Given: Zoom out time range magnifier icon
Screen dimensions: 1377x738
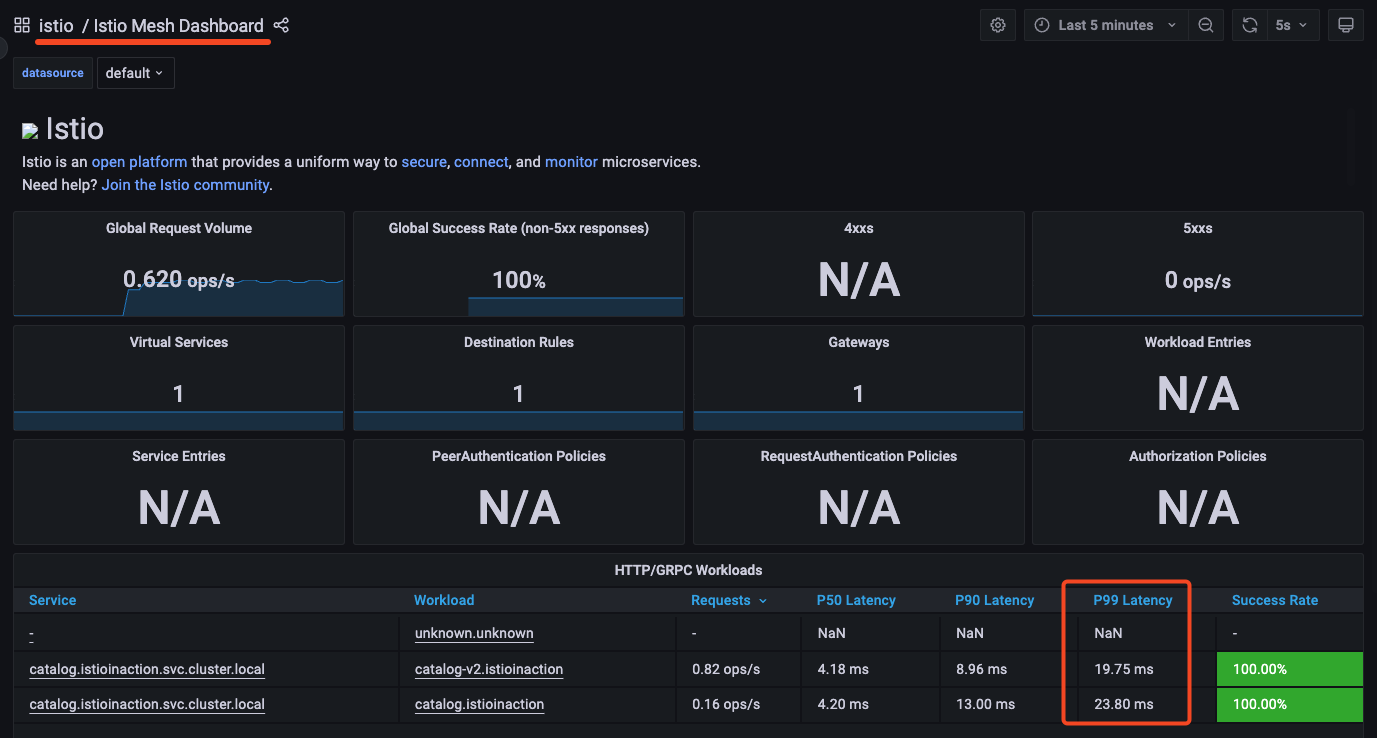Looking at the screenshot, I should [x=1206, y=25].
